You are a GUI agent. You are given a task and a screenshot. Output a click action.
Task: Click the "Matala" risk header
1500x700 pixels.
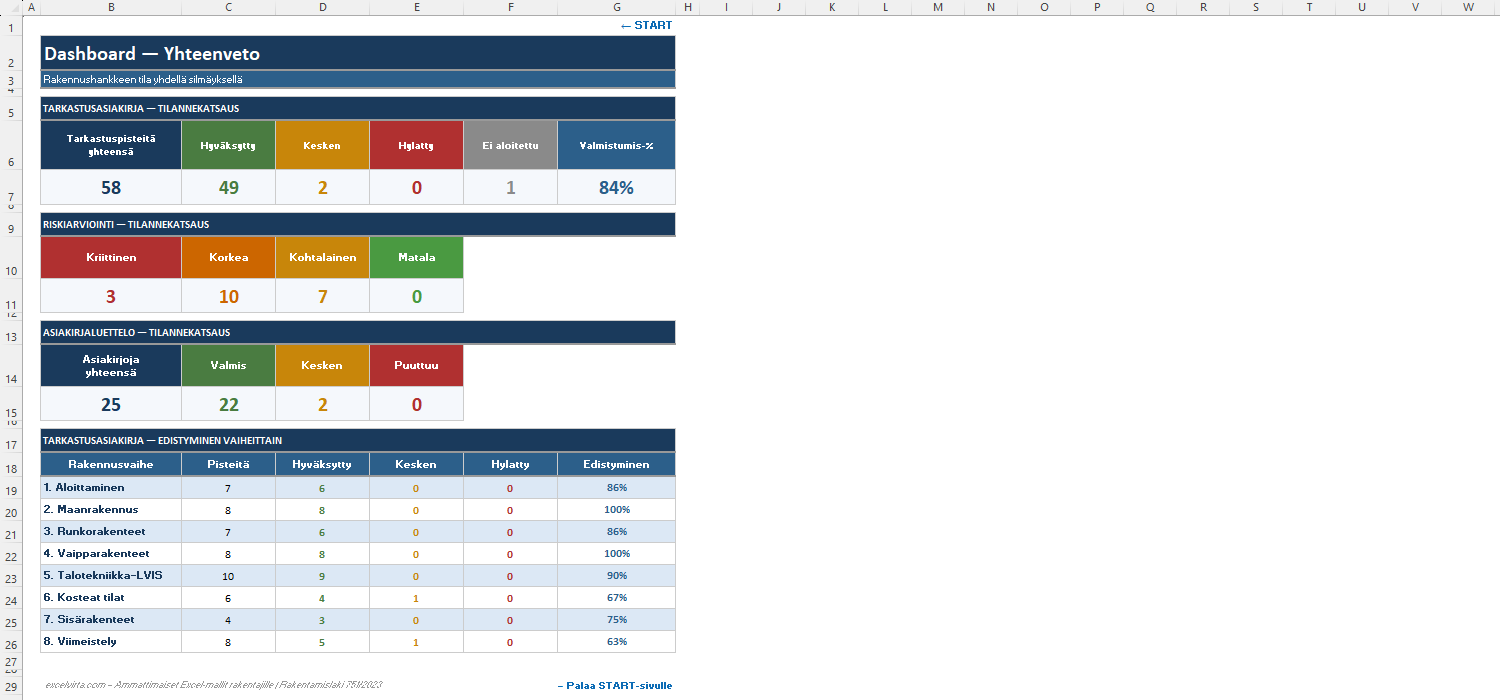click(417, 258)
